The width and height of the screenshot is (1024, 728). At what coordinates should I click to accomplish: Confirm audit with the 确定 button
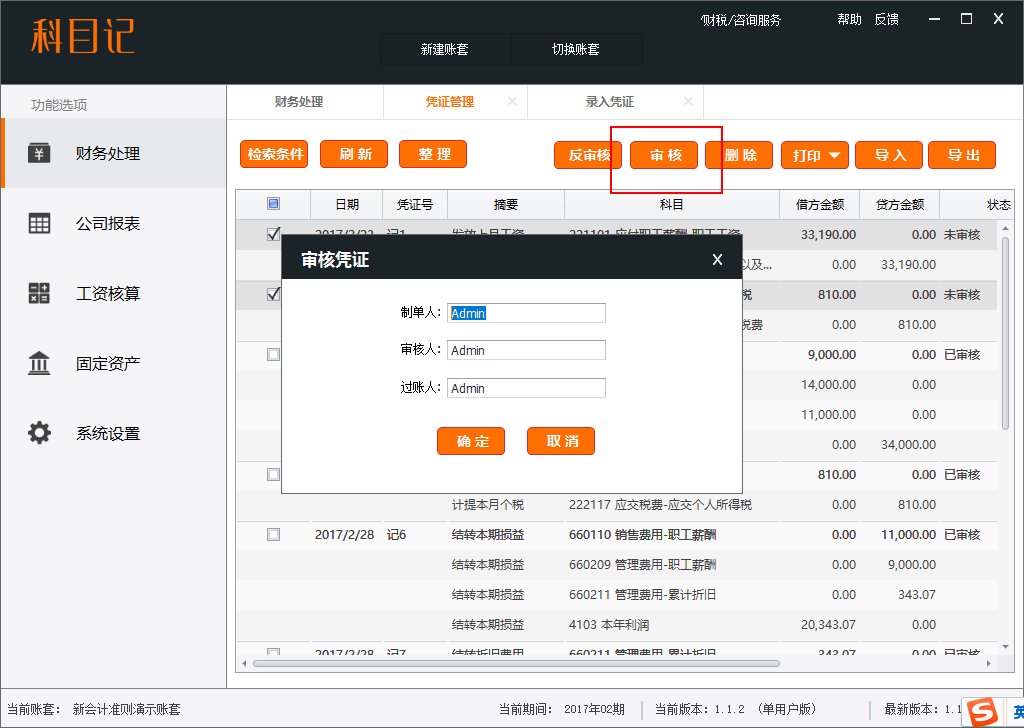(x=471, y=441)
